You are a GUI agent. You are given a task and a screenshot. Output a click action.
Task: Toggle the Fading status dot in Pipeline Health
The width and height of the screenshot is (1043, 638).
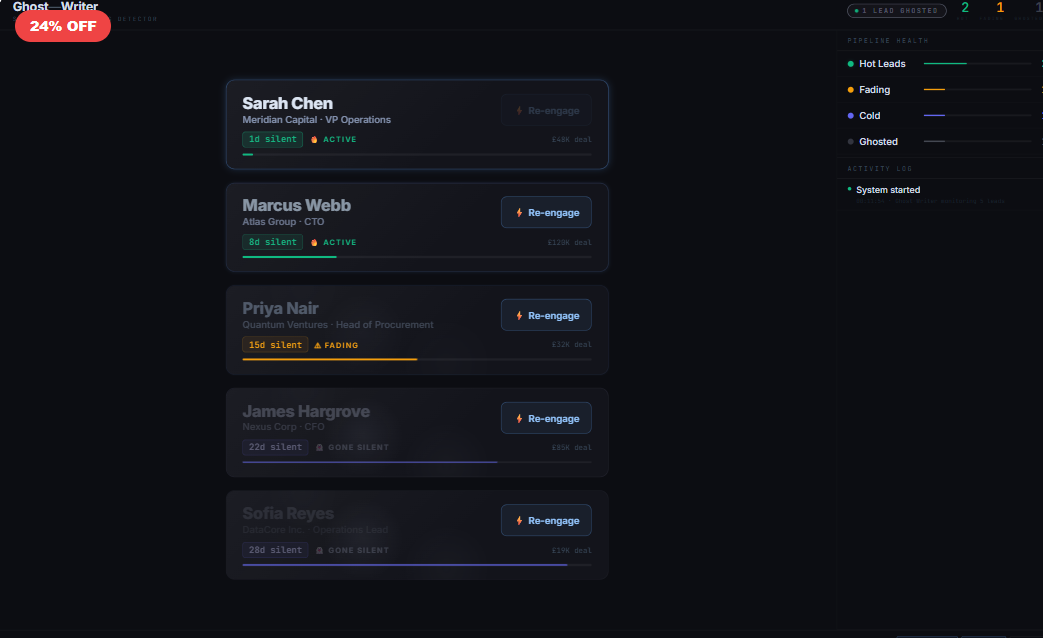click(x=849, y=89)
